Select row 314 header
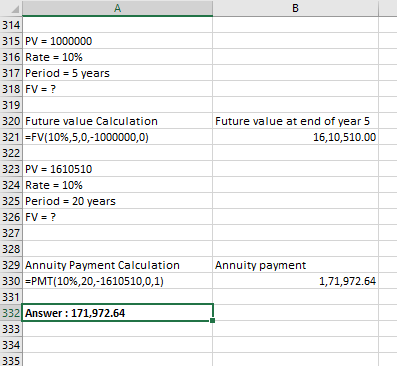 pyautogui.click(x=11, y=25)
